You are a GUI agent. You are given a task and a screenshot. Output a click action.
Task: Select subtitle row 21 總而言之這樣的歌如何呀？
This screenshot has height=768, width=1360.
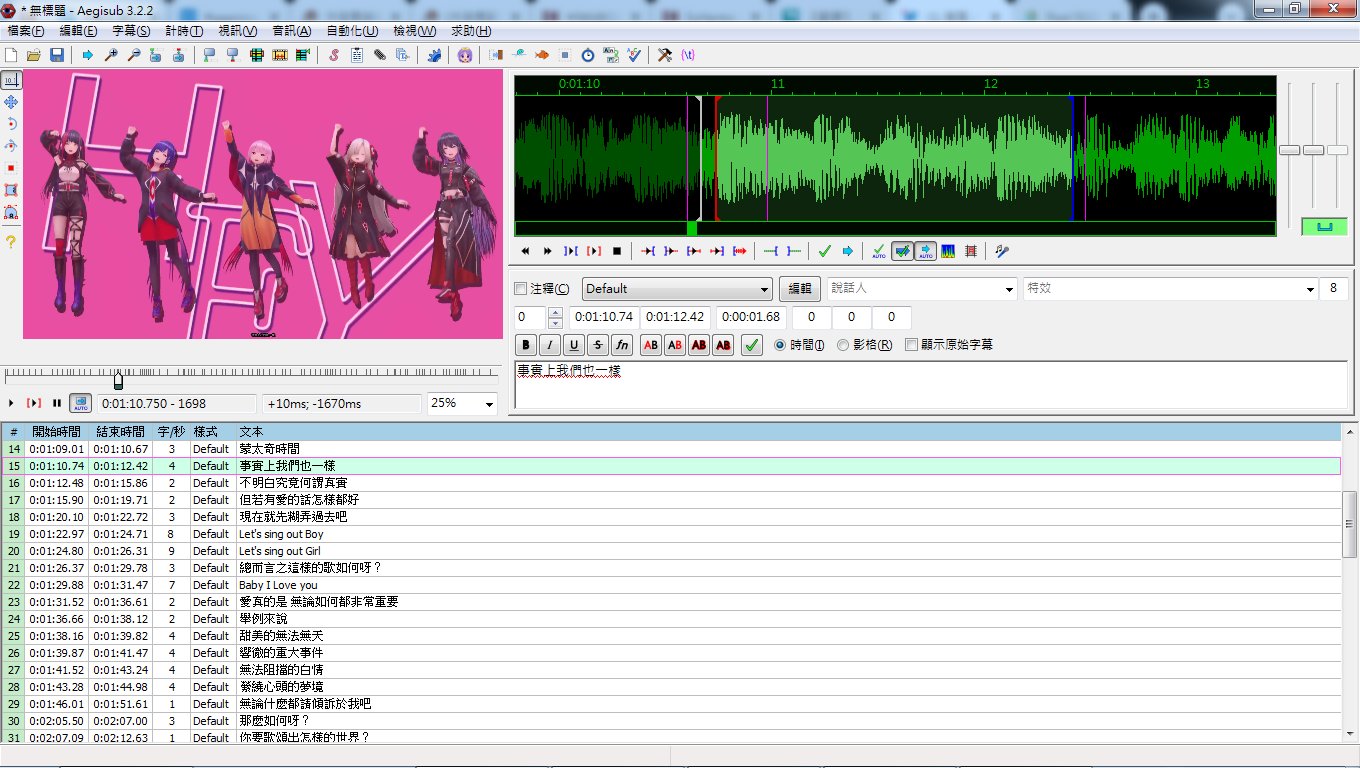point(671,568)
